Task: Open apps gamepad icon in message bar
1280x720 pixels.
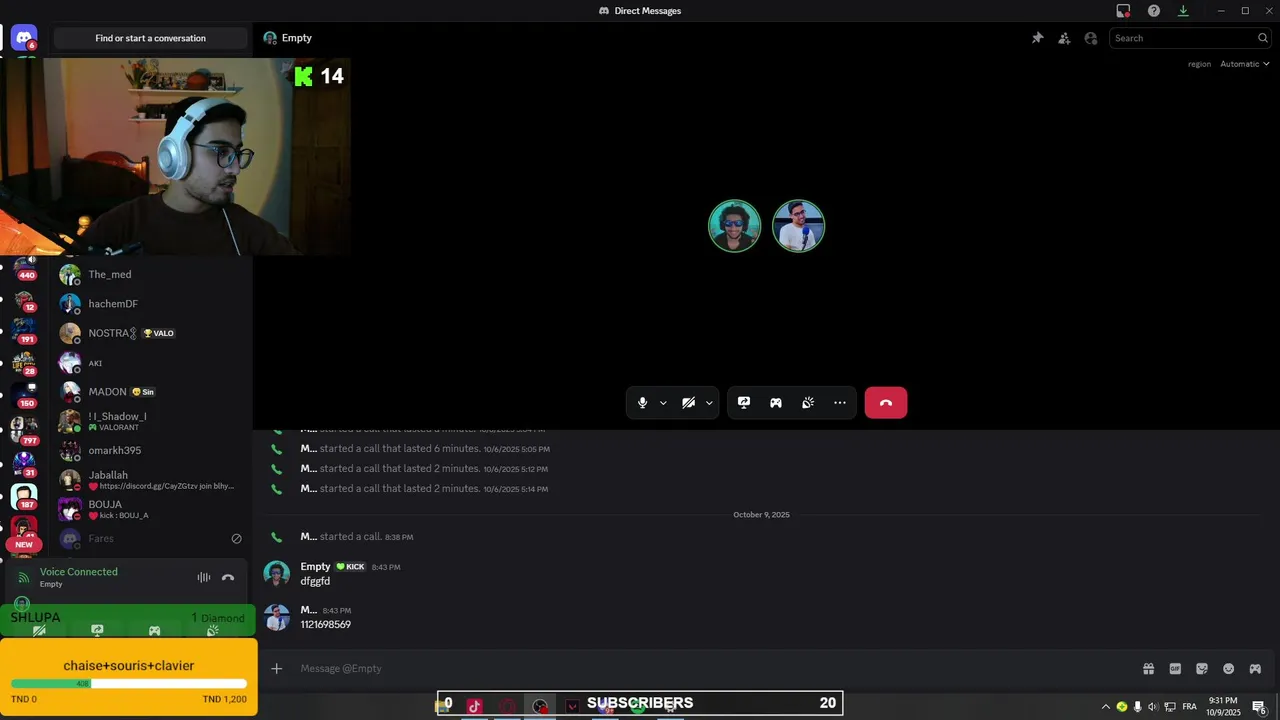Action: coord(1255,669)
